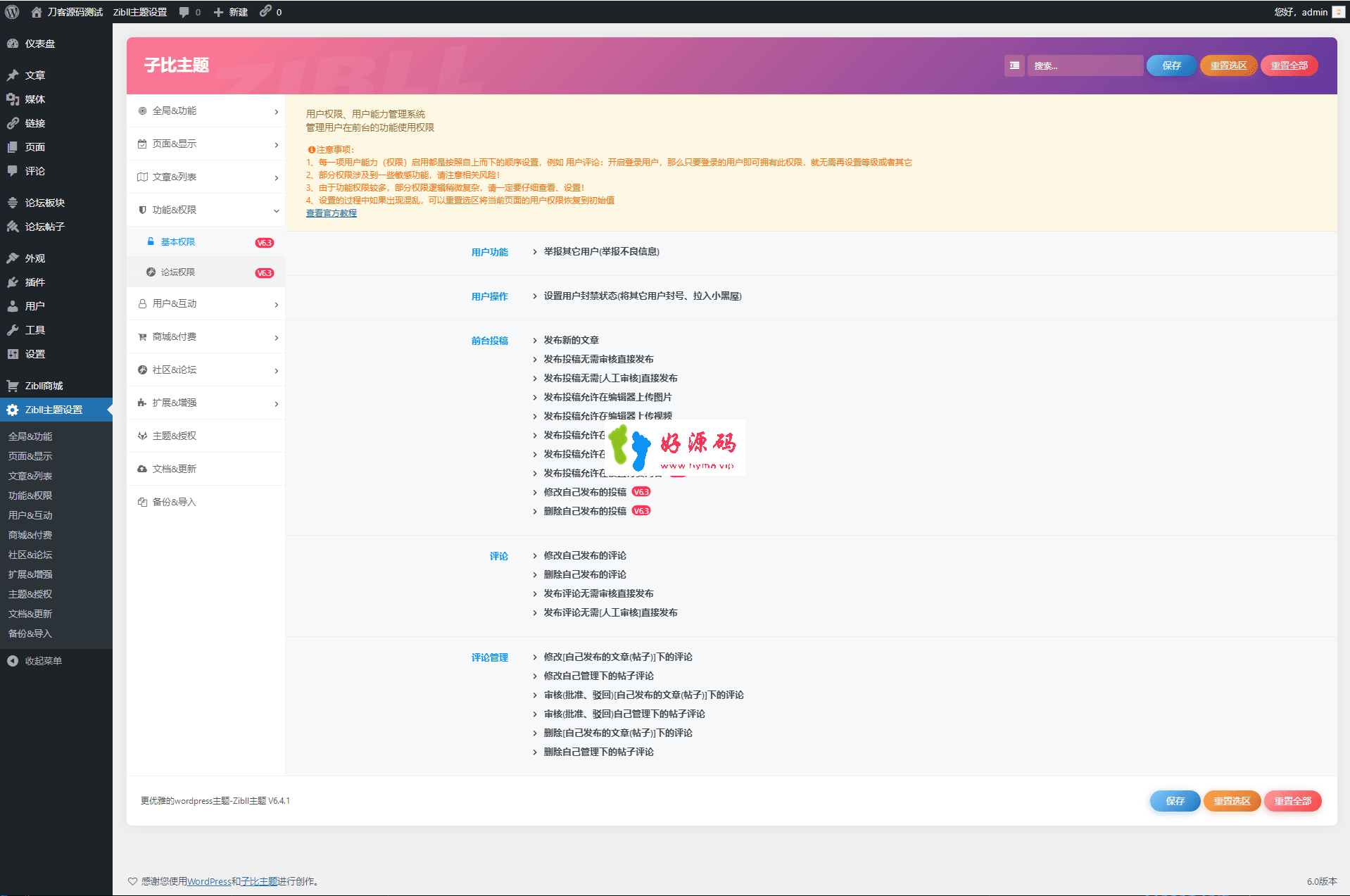This screenshot has width=1350, height=896.
Task: Expand 举报其它用户 permission row
Action: tap(596, 252)
